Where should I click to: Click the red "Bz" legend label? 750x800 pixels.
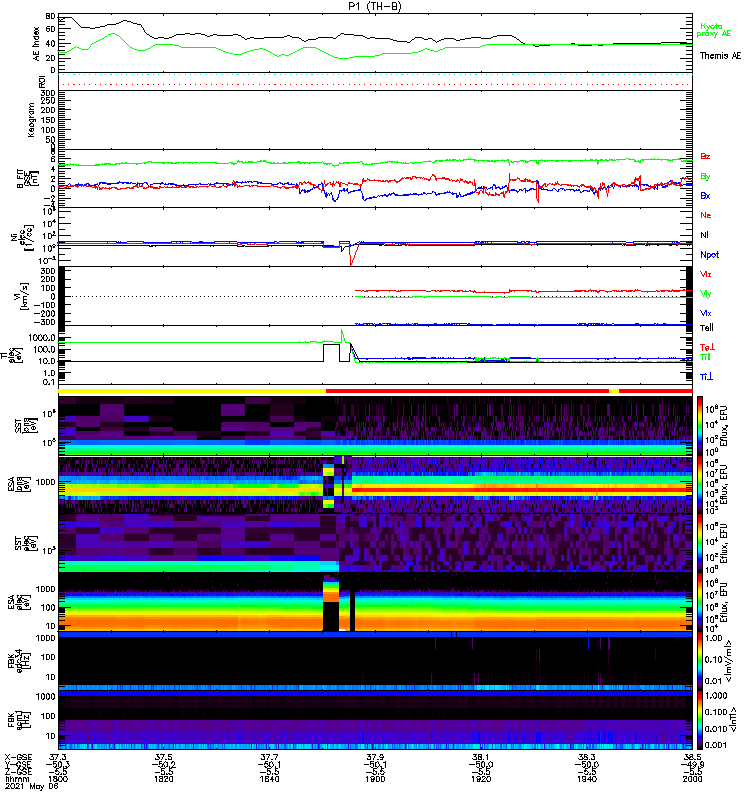point(705,156)
